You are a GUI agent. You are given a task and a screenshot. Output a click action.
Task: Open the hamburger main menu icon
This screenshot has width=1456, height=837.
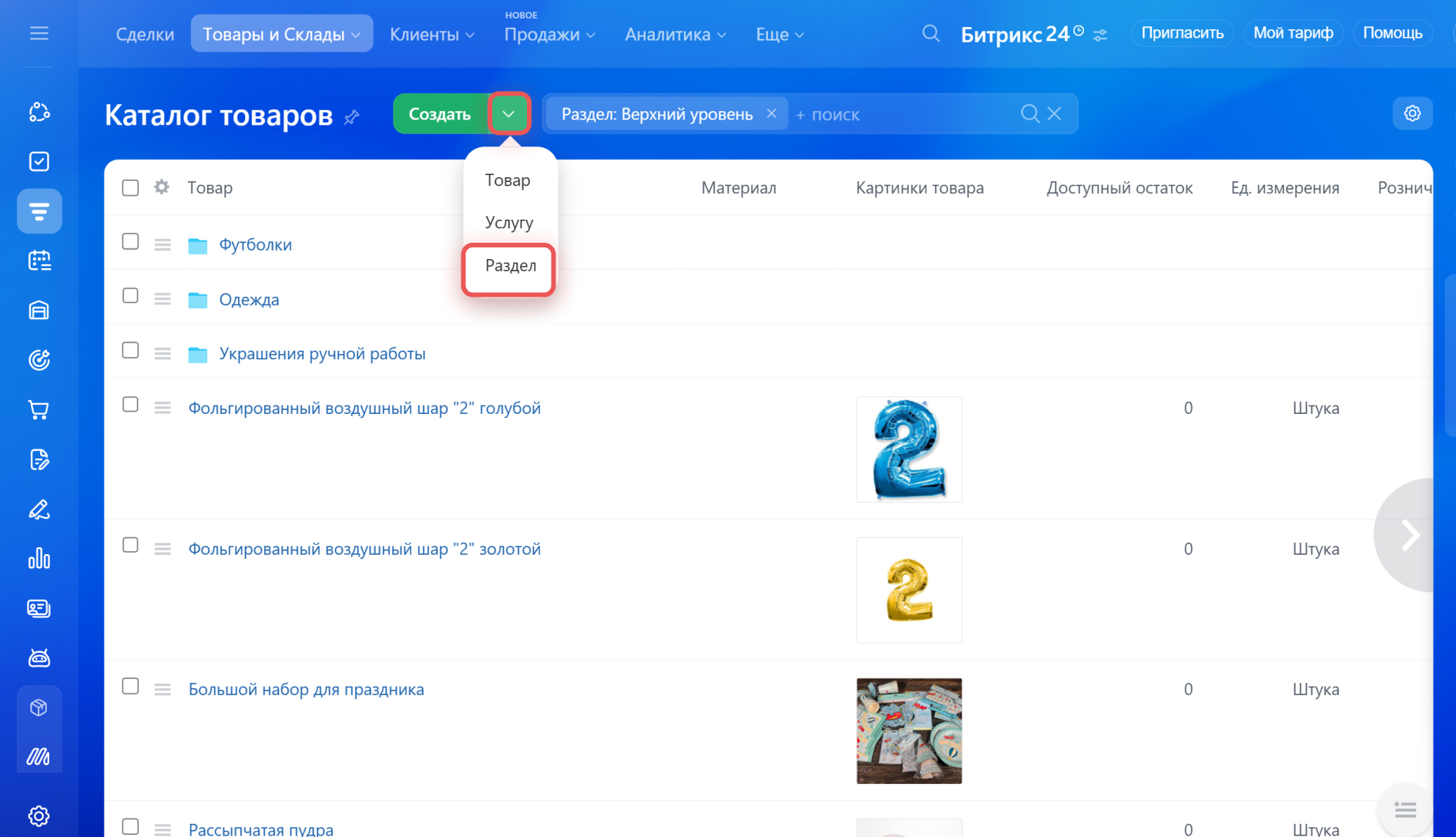(x=39, y=33)
